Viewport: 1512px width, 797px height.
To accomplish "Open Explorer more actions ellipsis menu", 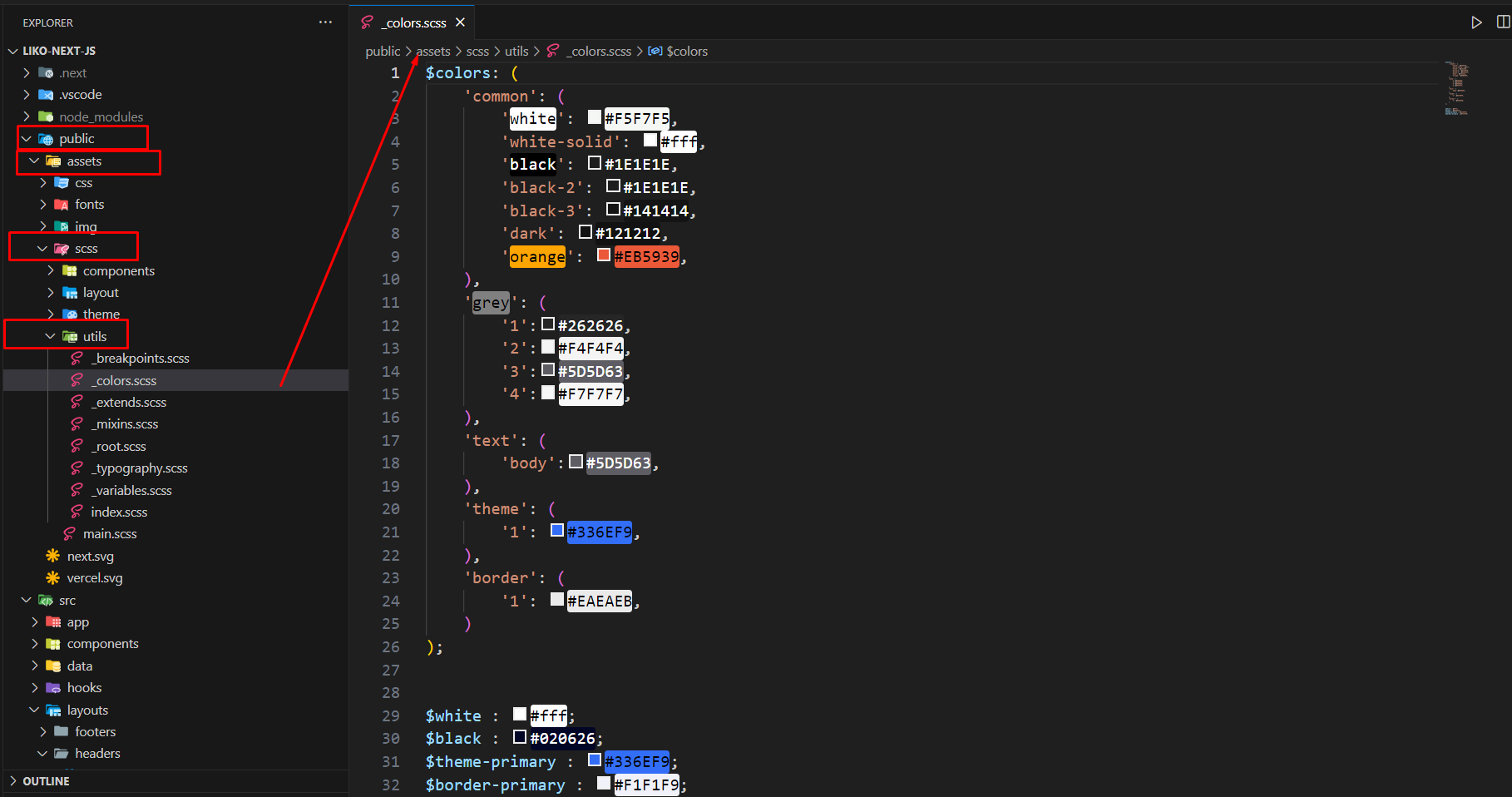I will (x=325, y=22).
